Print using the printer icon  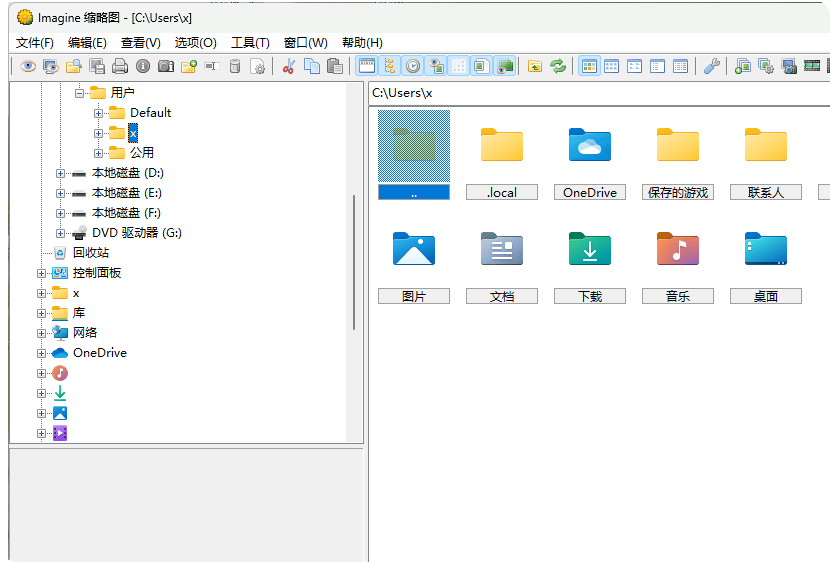pos(120,66)
